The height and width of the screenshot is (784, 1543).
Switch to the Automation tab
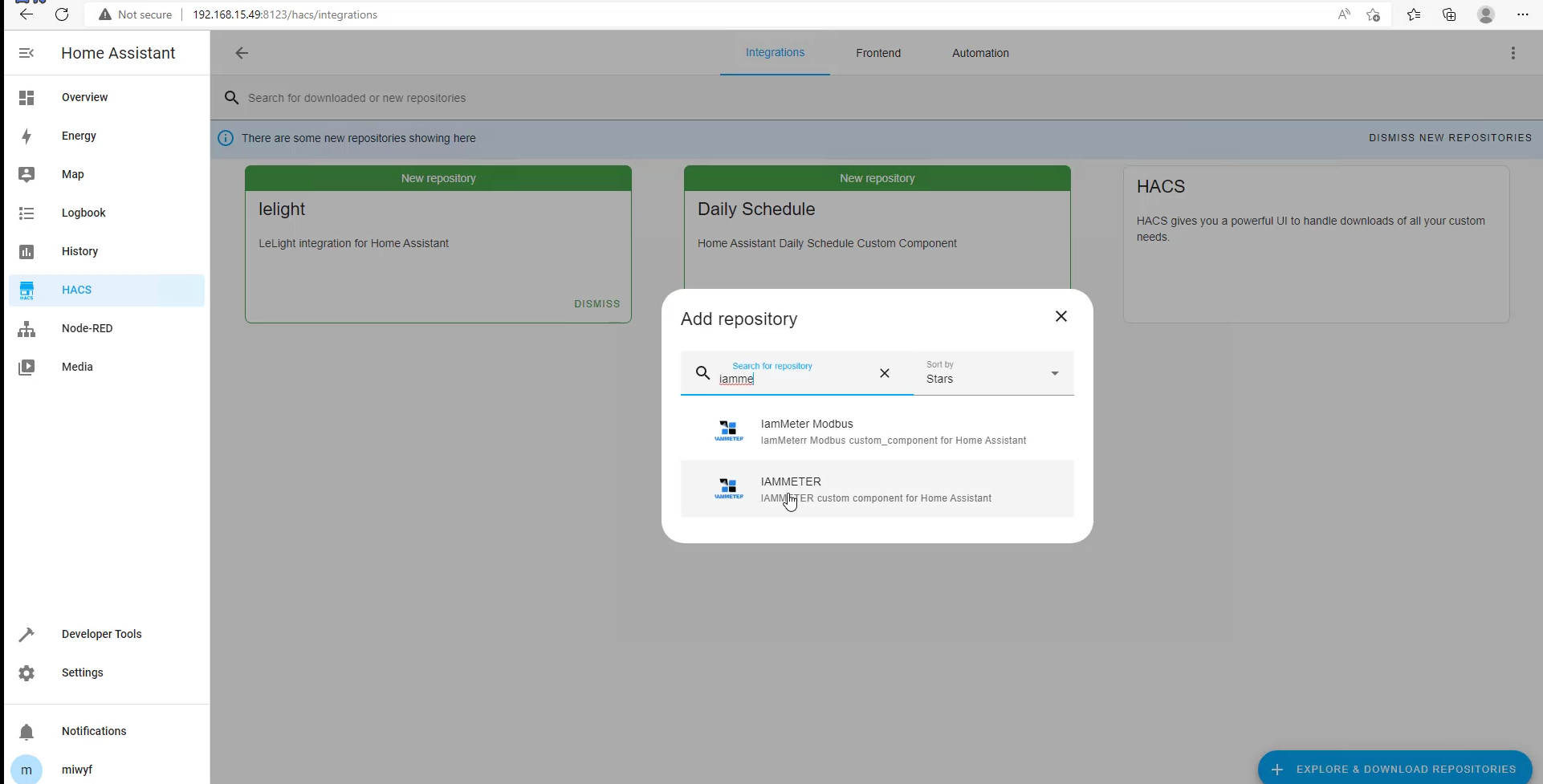979,53
